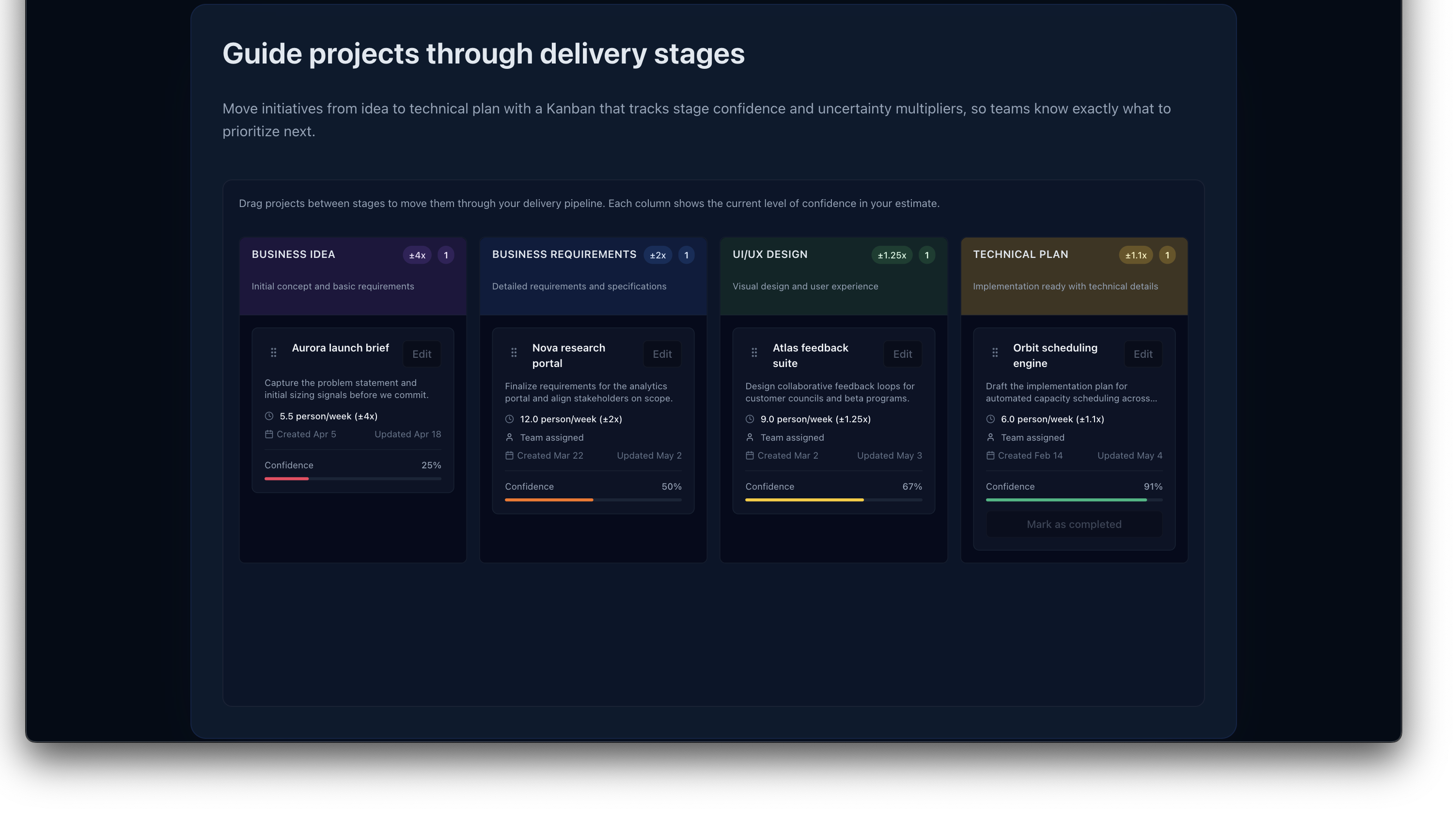Image resolution: width=1456 pixels, height=814 pixels.
Task: Click the confidence progress bar on Nova research portal
Action: point(593,499)
